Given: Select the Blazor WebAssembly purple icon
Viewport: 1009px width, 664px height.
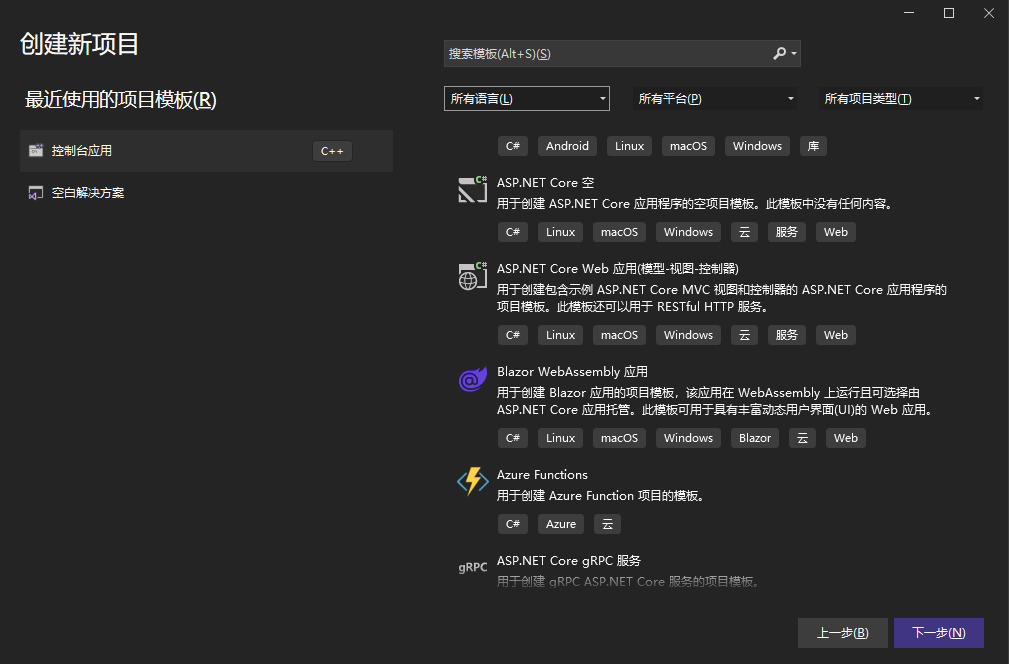Looking at the screenshot, I should [x=472, y=379].
